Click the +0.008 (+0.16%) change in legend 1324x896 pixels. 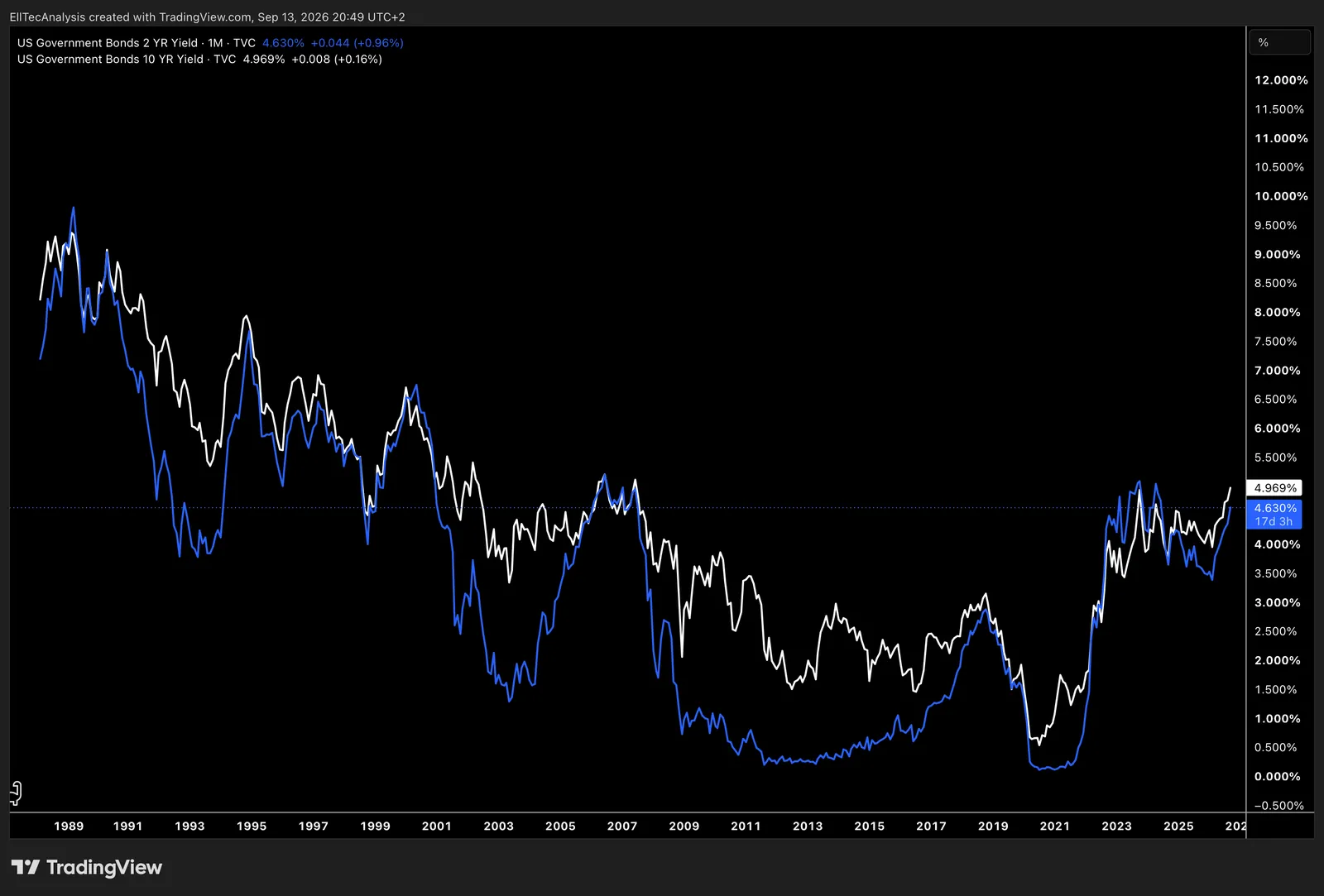337,60
